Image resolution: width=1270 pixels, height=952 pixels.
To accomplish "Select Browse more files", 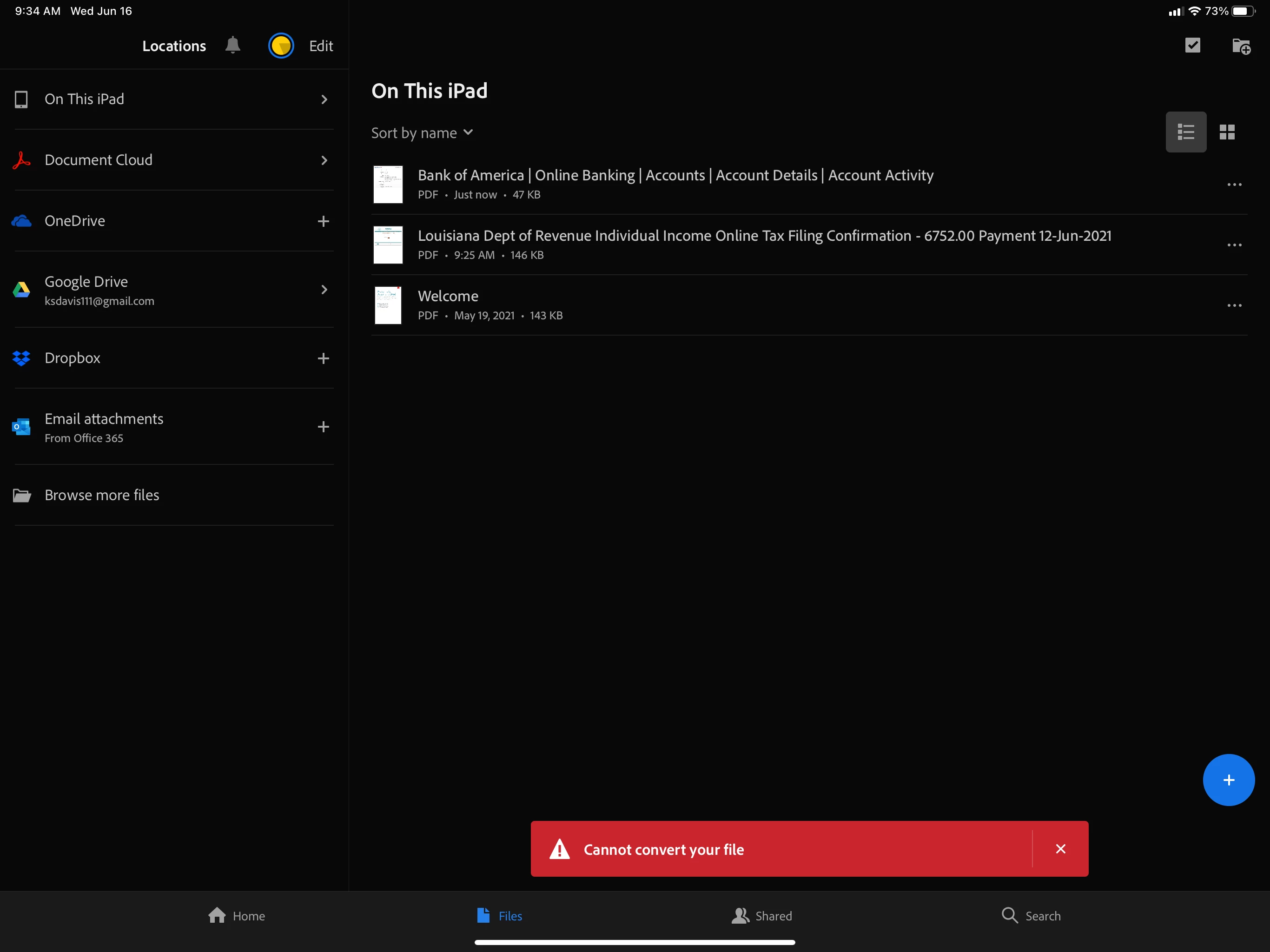I will [102, 495].
